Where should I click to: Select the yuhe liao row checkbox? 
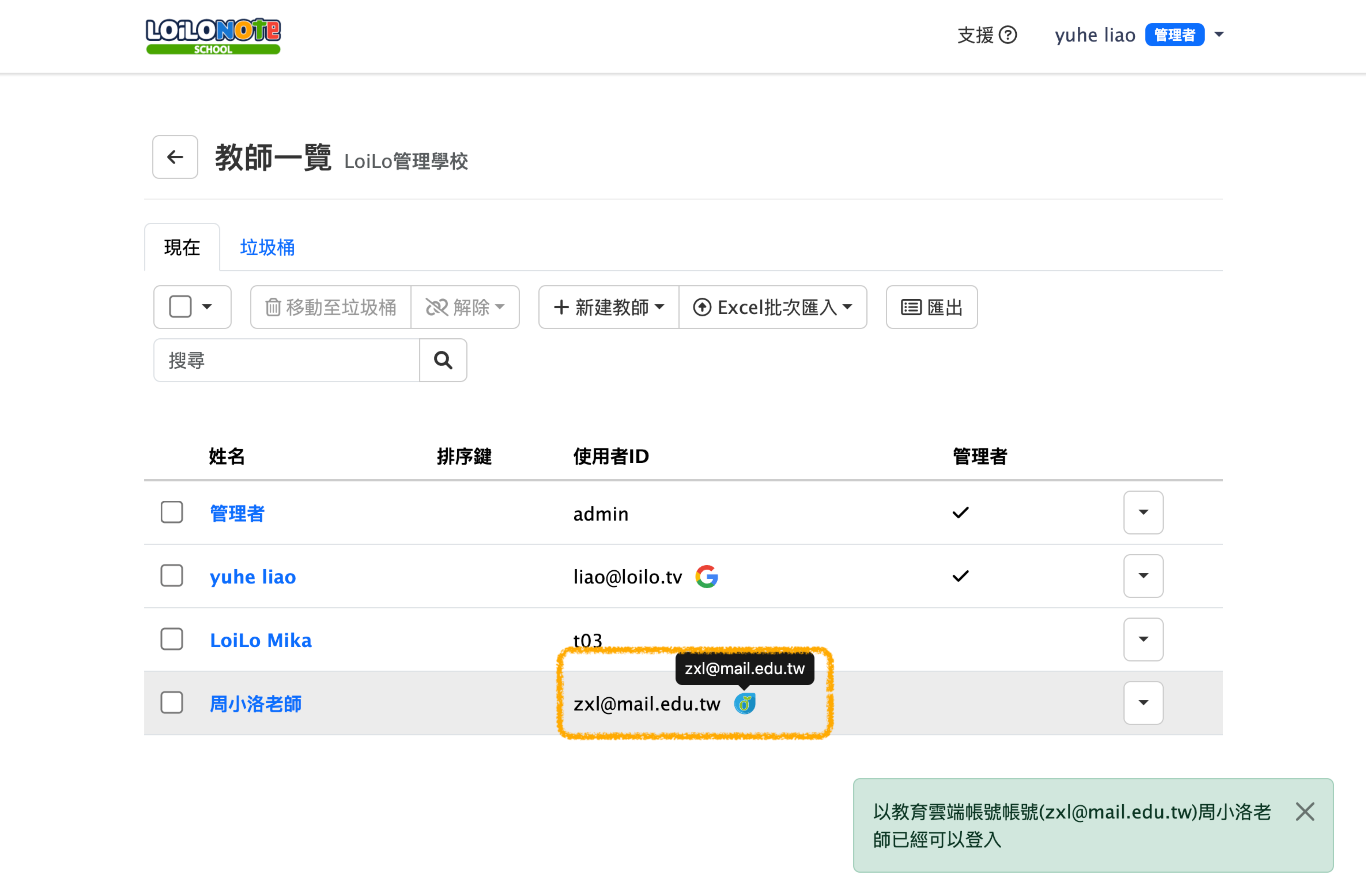[172, 576]
